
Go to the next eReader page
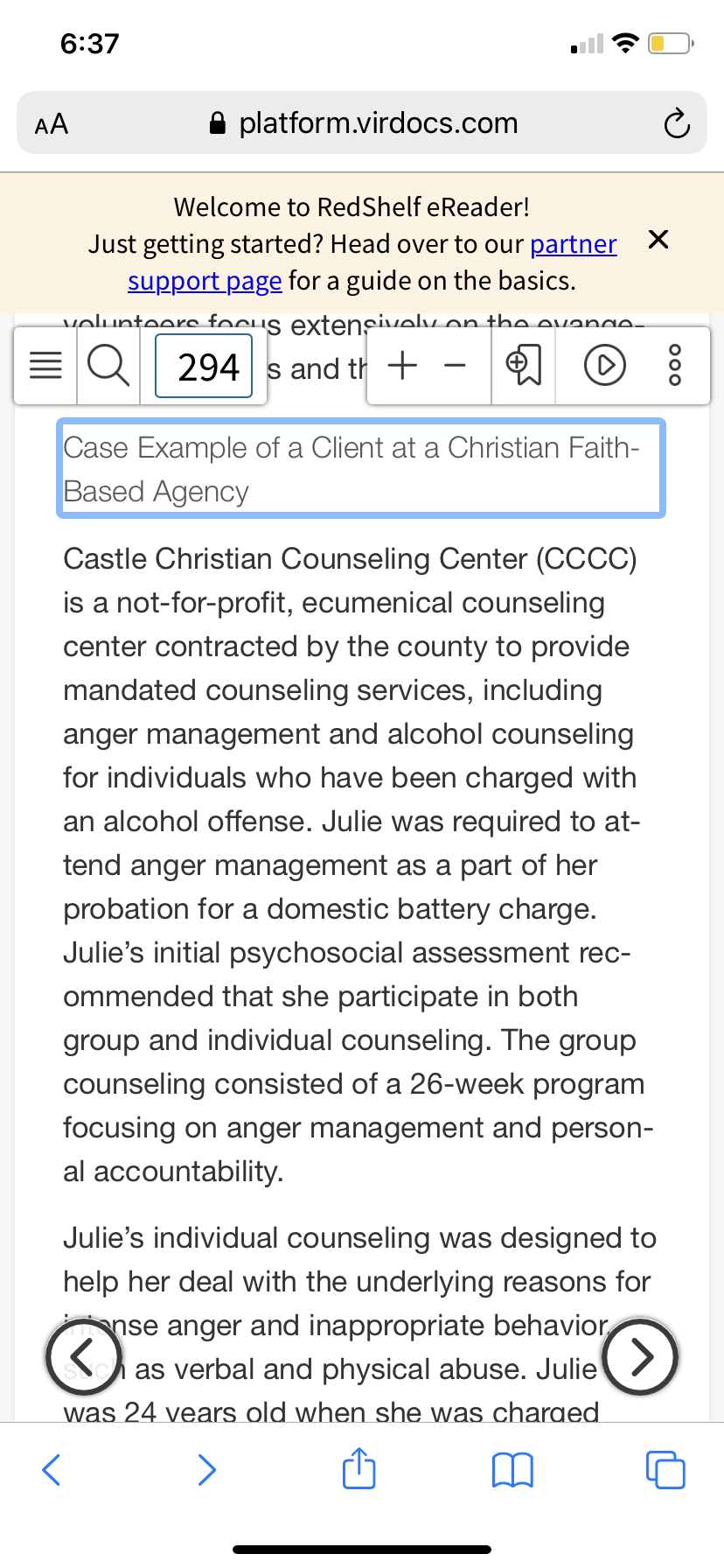pyautogui.click(x=641, y=1356)
